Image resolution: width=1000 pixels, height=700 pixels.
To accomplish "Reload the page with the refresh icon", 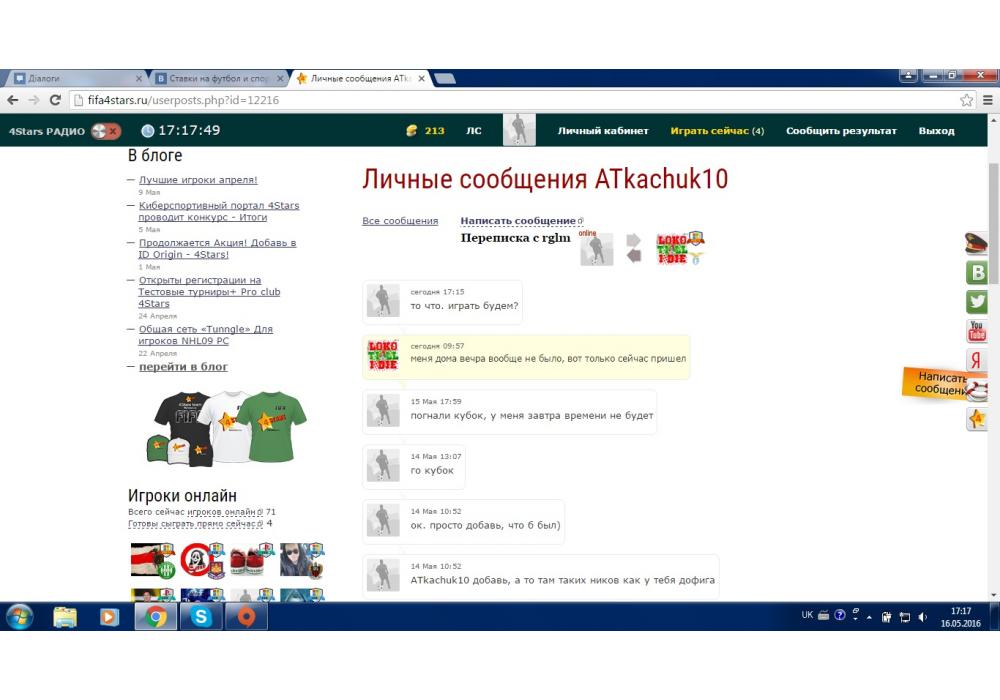I will pyautogui.click(x=56, y=100).
